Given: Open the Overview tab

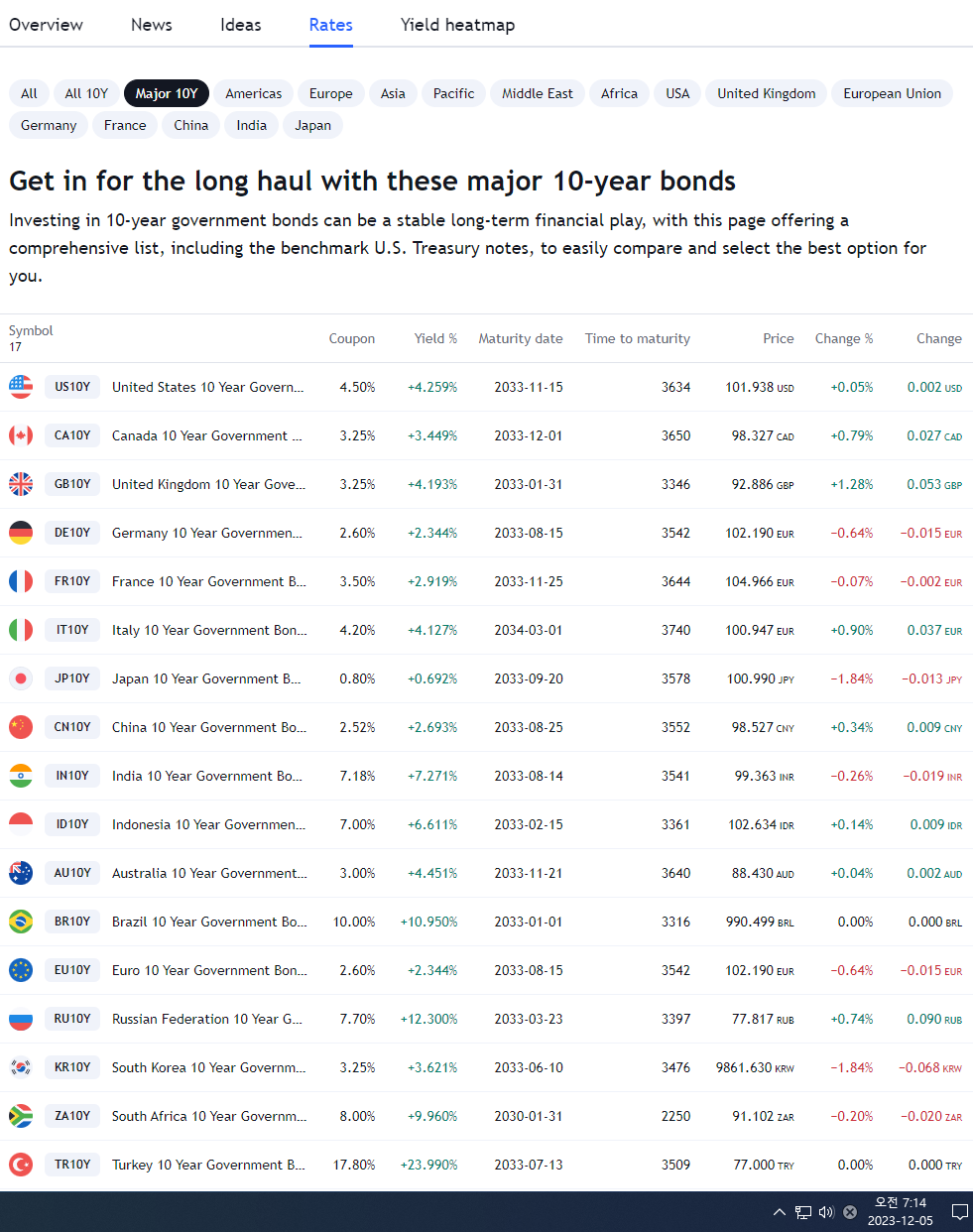Looking at the screenshot, I should point(46,25).
